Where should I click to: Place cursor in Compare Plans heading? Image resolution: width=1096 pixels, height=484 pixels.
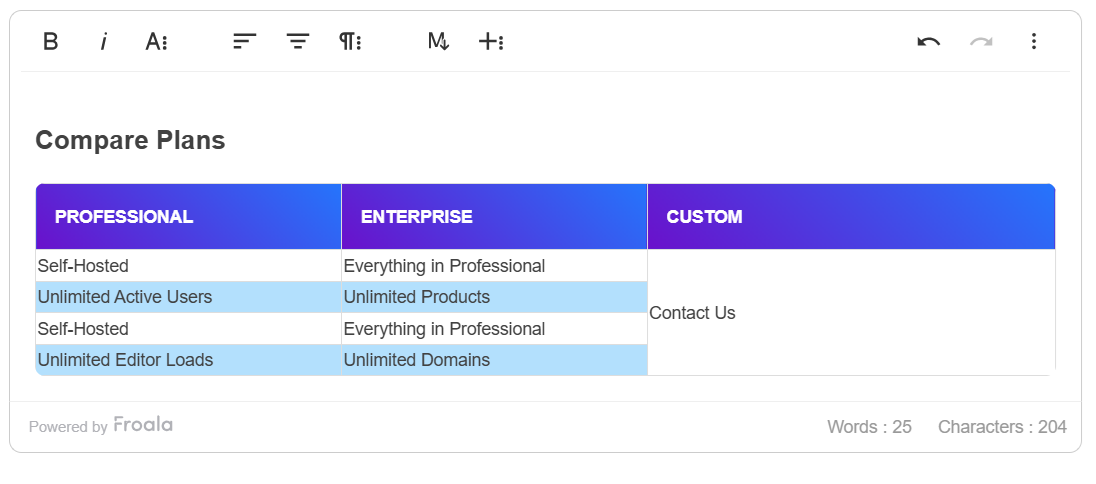130,141
